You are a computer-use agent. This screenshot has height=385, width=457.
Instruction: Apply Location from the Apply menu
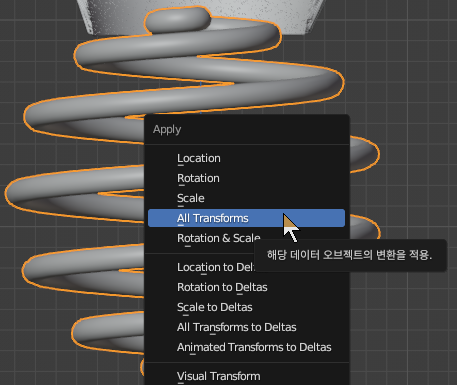246,158
